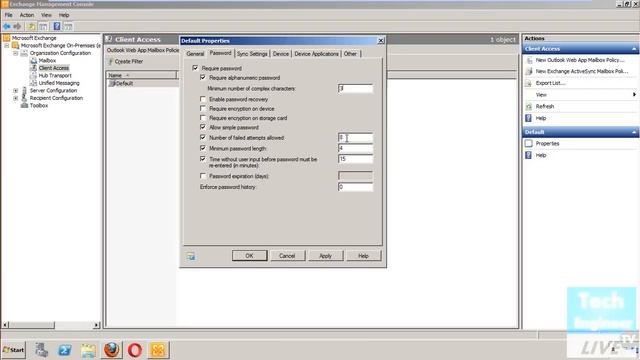Launch PowerShell from the taskbar
The height and width of the screenshot is (360, 640).
64,350
